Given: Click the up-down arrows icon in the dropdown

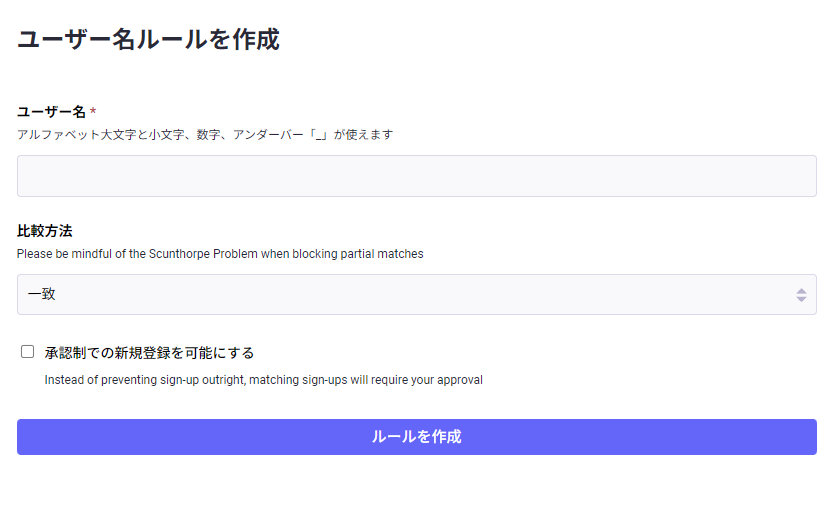Looking at the screenshot, I should click(801, 295).
